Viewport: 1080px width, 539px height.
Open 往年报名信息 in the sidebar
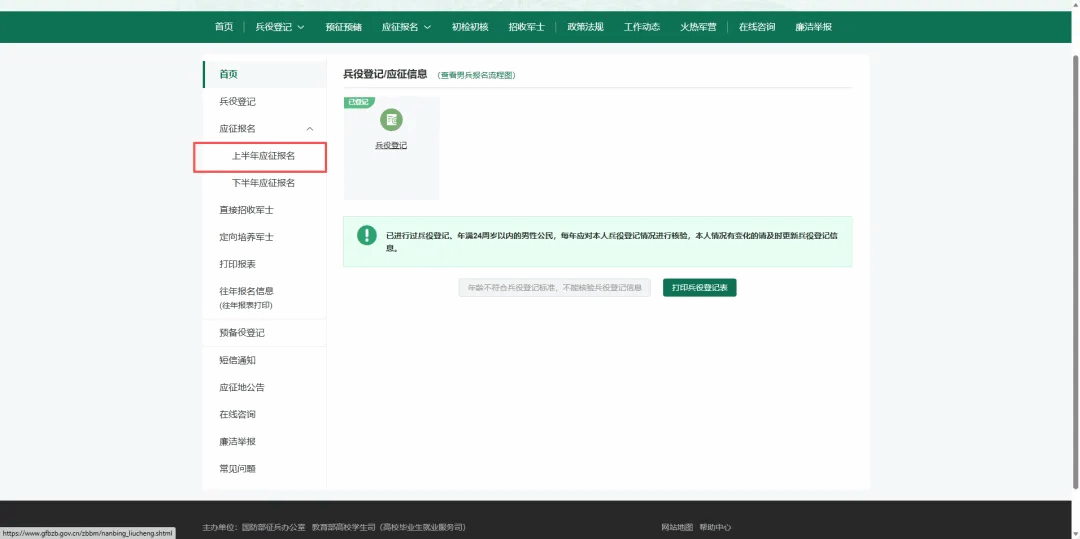(x=246, y=291)
